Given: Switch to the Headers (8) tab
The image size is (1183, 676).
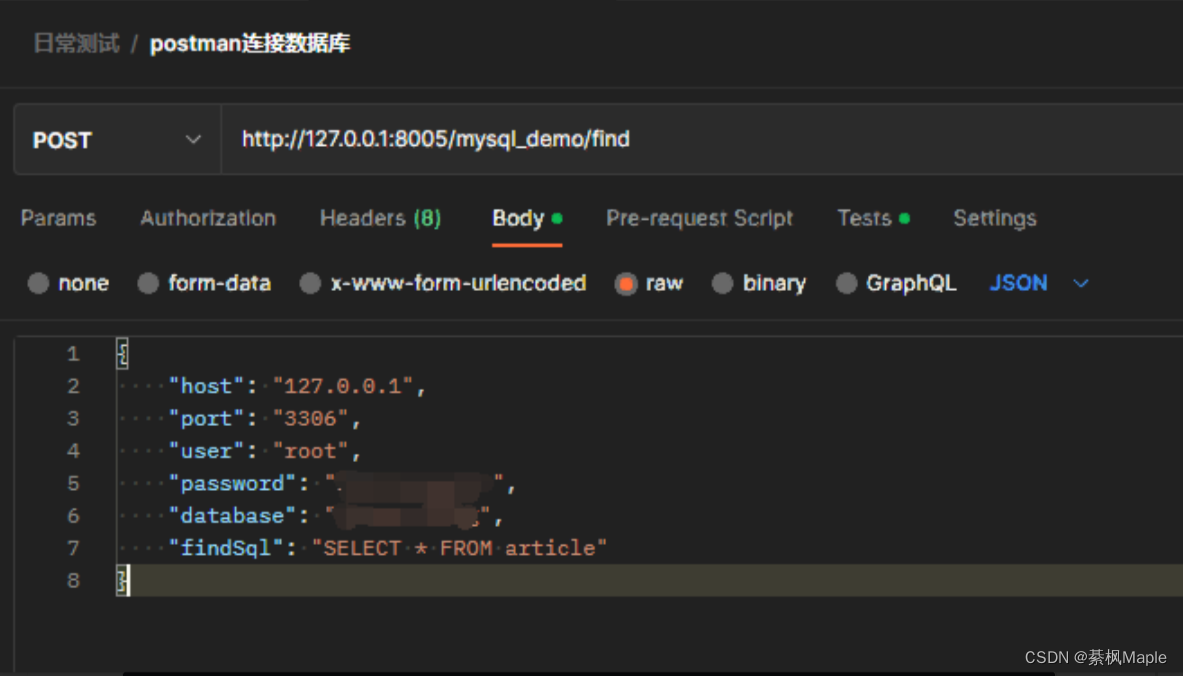Looking at the screenshot, I should click(x=380, y=218).
